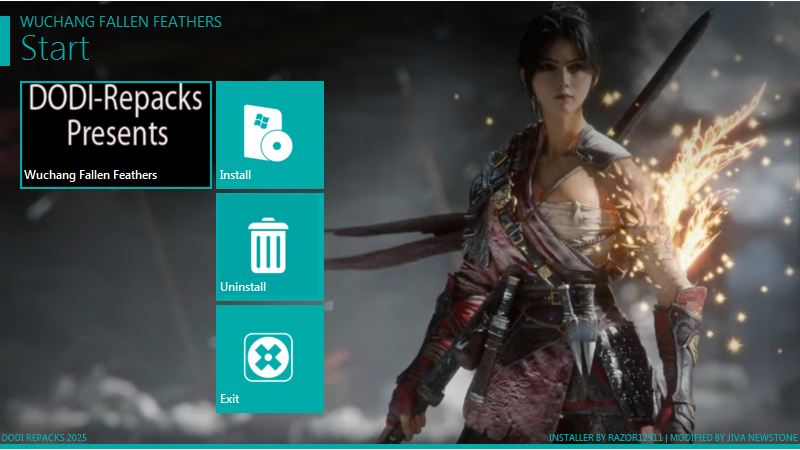Click the trash can Uninstall icon

tap(268, 245)
